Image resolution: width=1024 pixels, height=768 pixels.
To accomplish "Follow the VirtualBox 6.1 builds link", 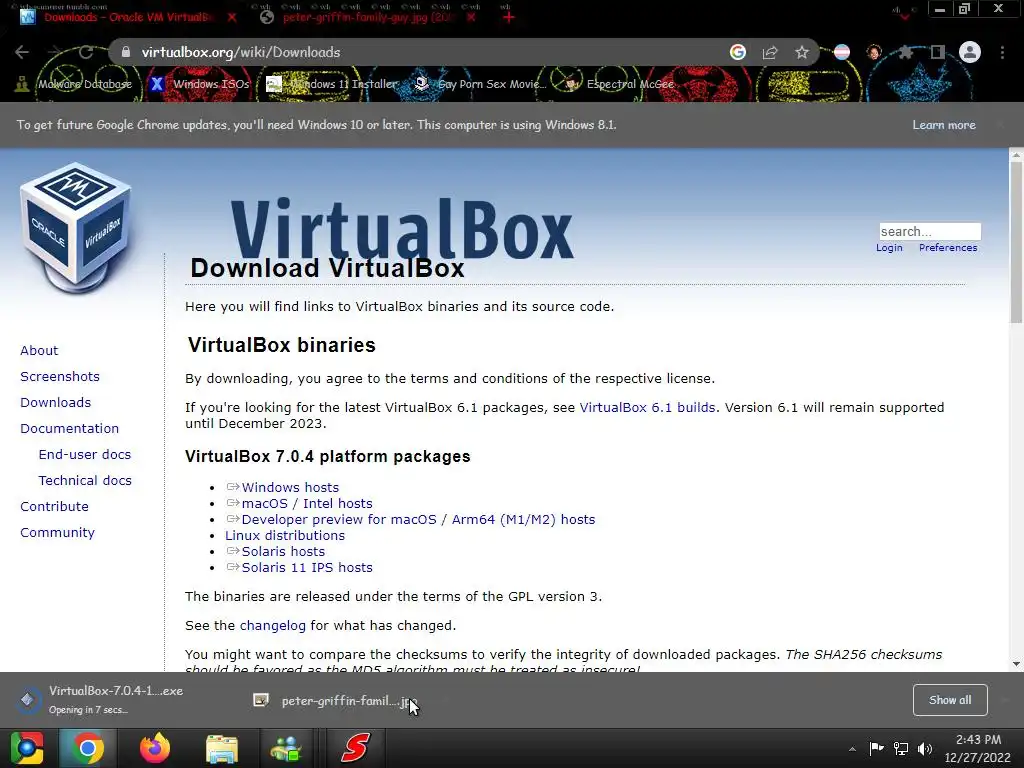I will (647, 408).
